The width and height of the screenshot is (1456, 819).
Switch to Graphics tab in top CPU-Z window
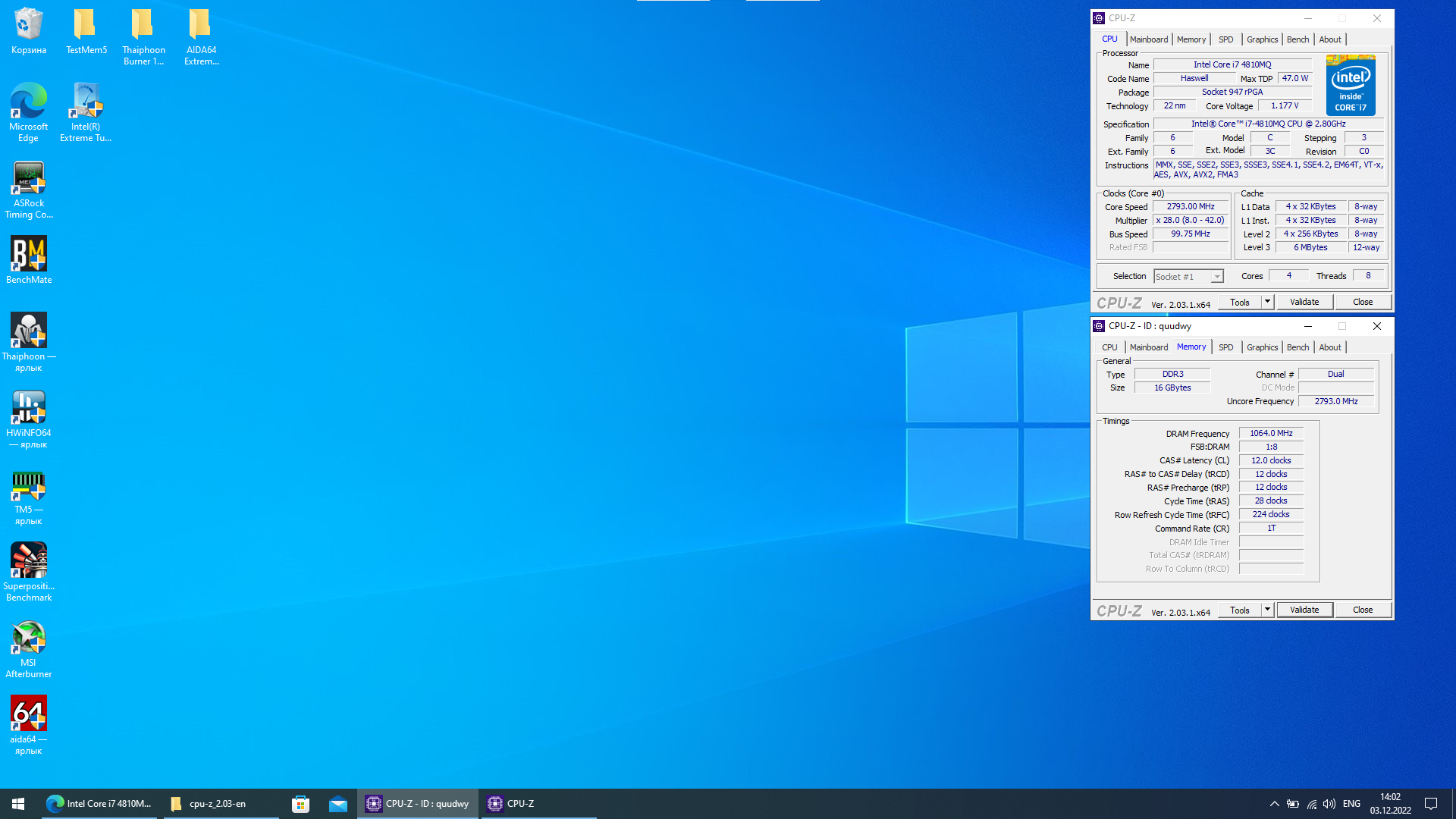click(1262, 39)
